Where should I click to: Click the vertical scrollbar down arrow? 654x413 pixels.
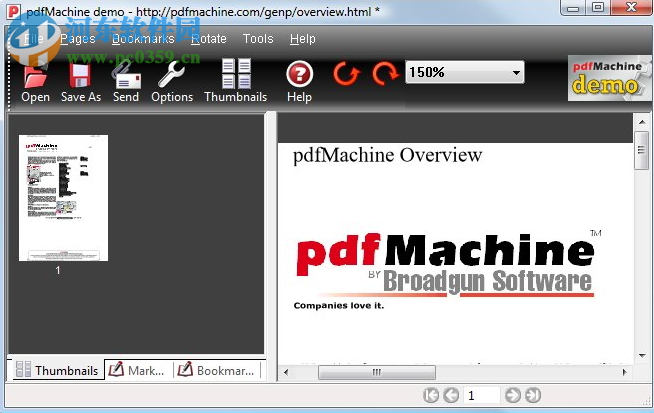[x=642, y=356]
